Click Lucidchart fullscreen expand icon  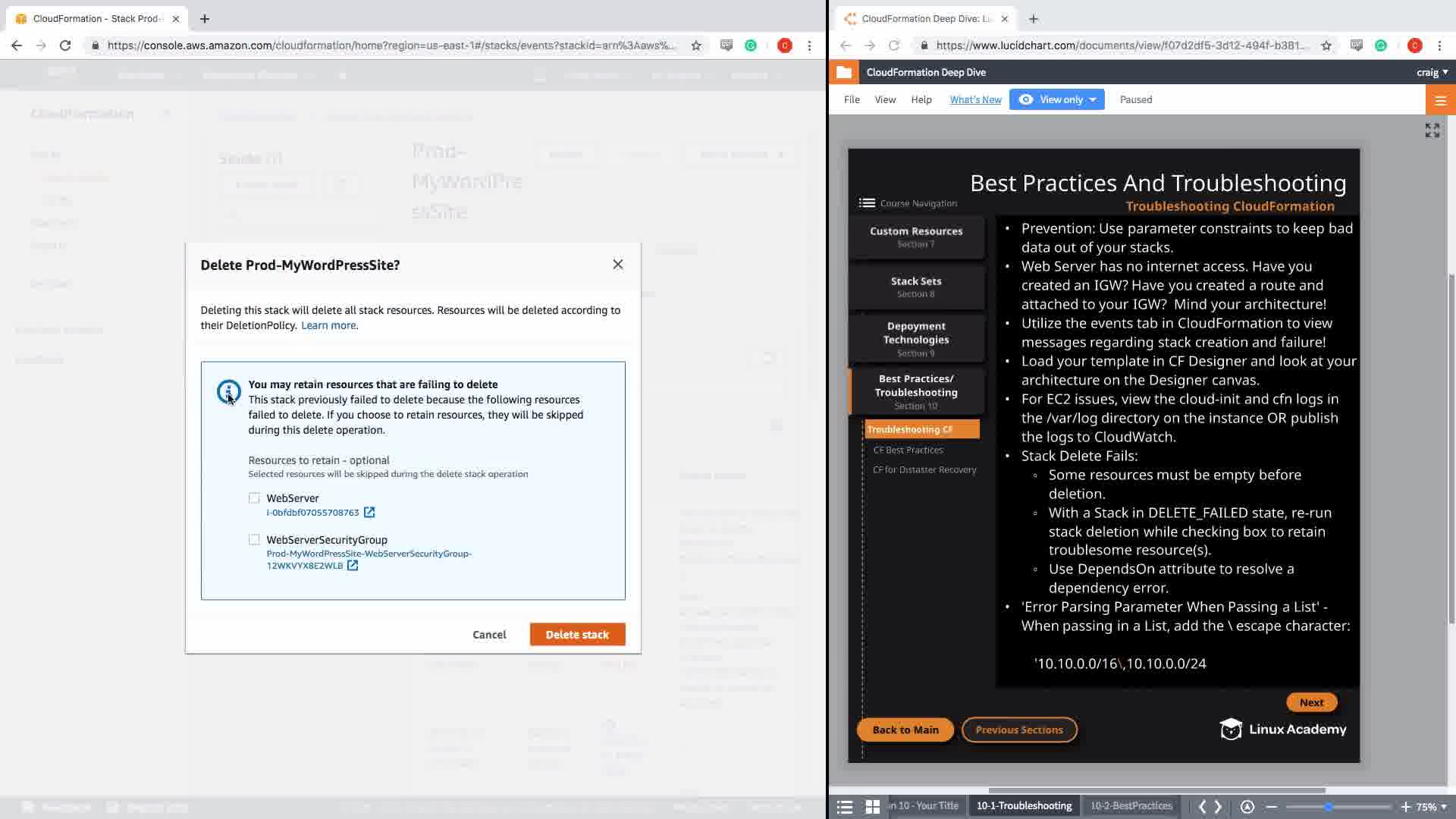click(x=1432, y=130)
